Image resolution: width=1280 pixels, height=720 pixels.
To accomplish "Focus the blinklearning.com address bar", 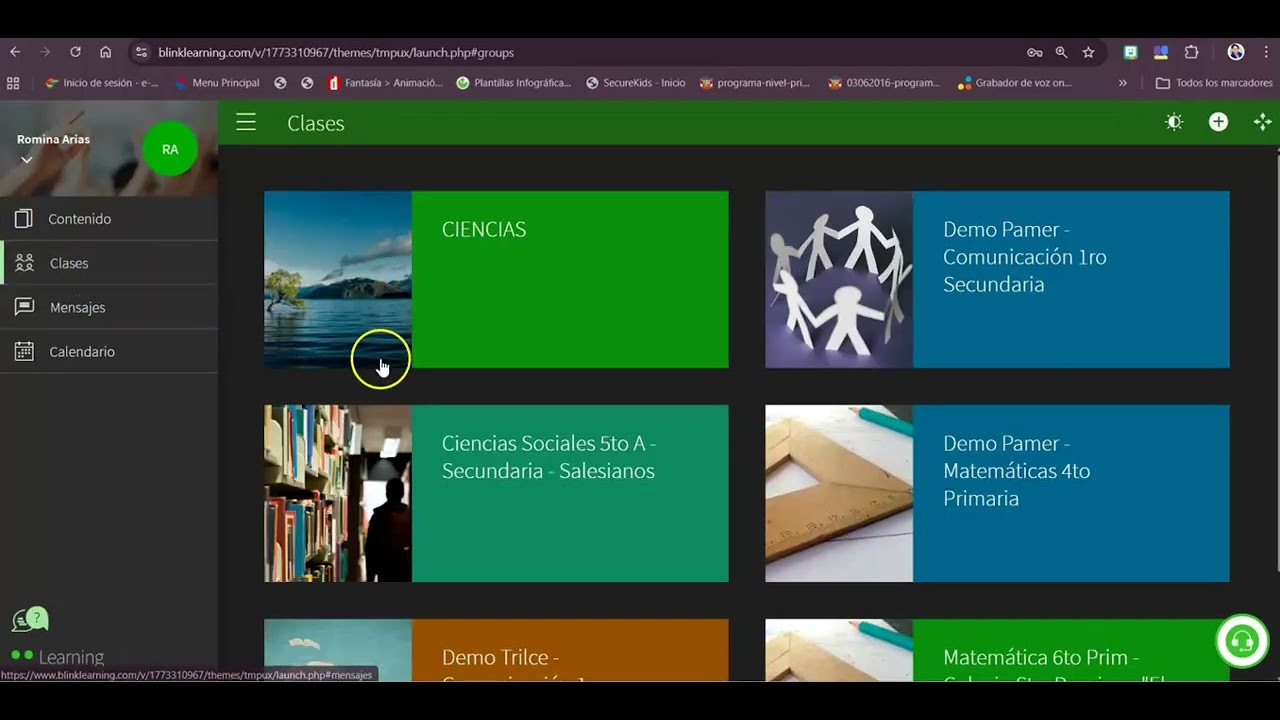I will point(580,52).
